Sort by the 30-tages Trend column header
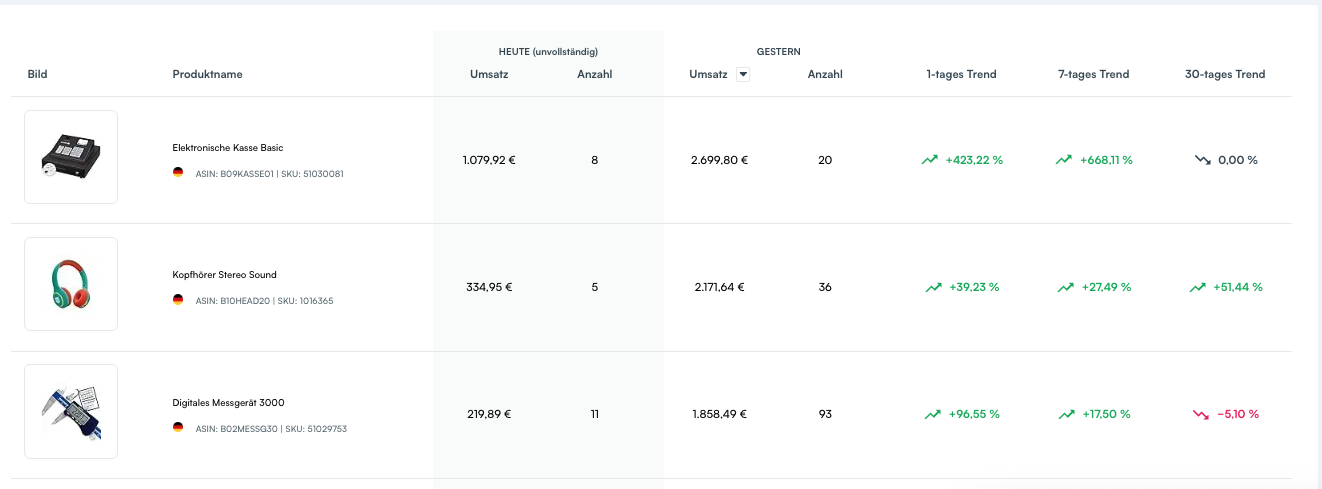Image resolution: width=1322 pixels, height=489 pixels. click(x=1225, y=74)
